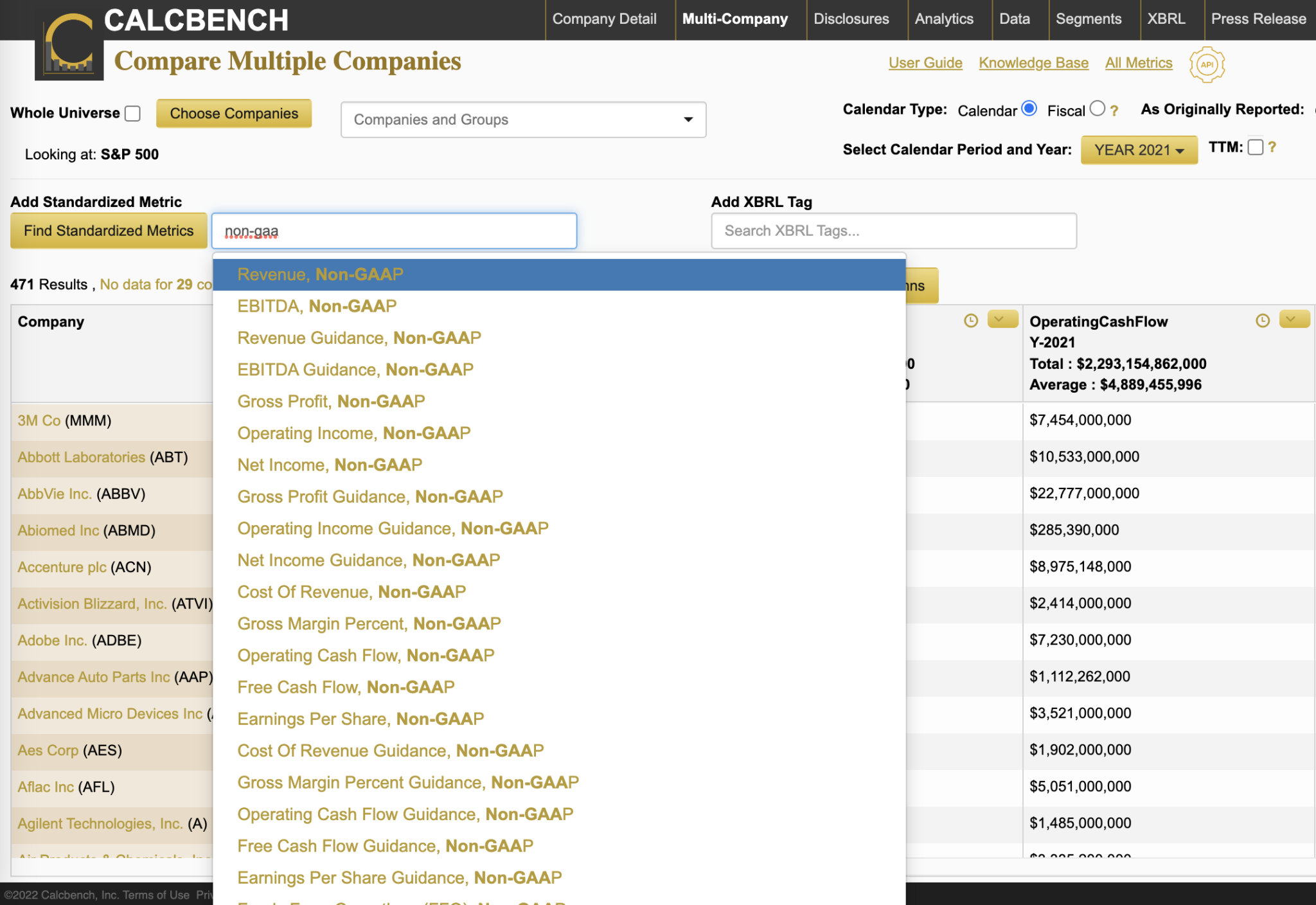This screenshot has height=905, width=1316.
Task: Open the chevron menu on the partially hidden column
Action: click(1002, 319)
